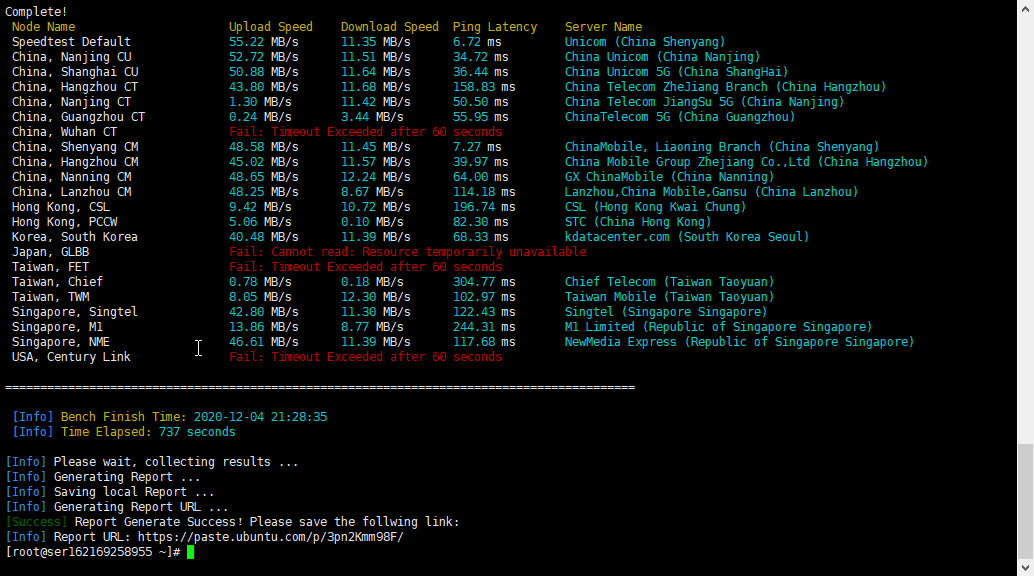Click the 'Node Name' column header
The height and width of the screenshot is (576, 1034).
tap(44, 27)
